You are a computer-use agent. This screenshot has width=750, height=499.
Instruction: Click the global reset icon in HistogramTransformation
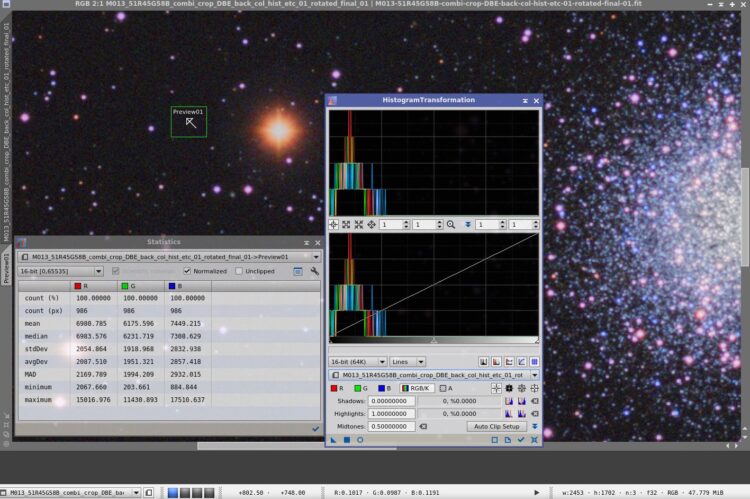coord(534,440)
